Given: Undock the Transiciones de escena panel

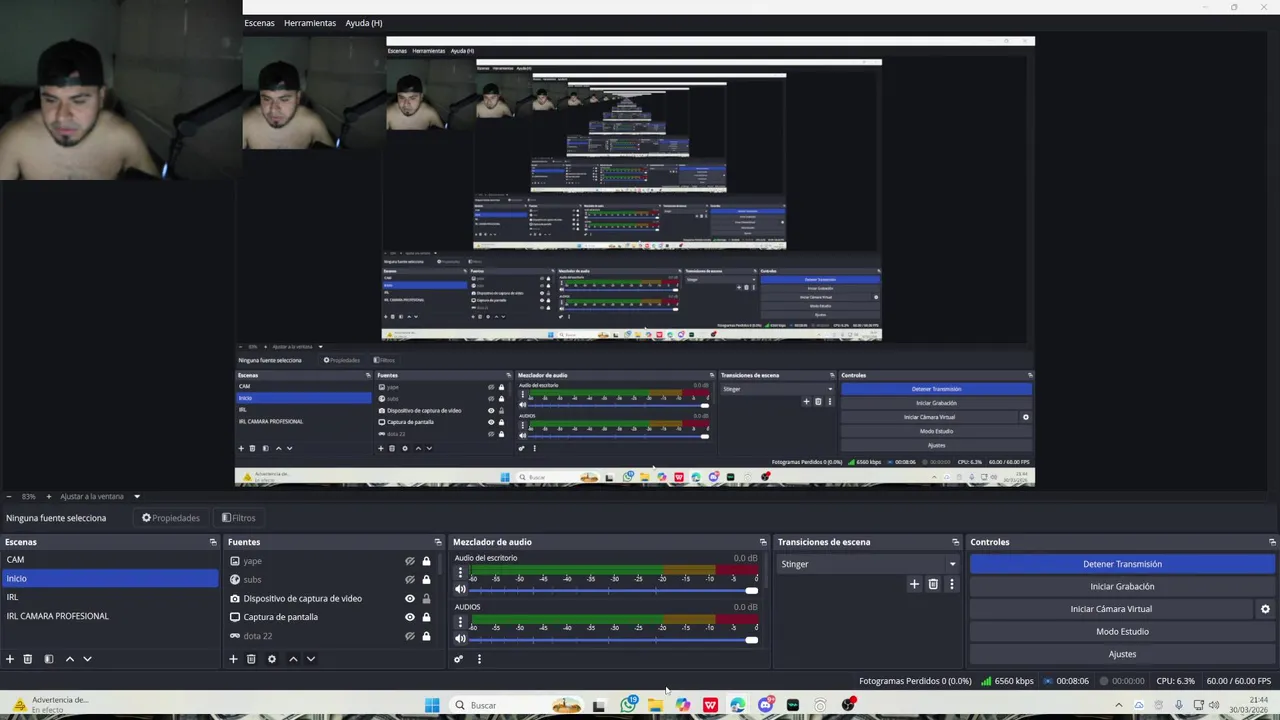Looking at the screenshot, I should (x=956, y=542).
